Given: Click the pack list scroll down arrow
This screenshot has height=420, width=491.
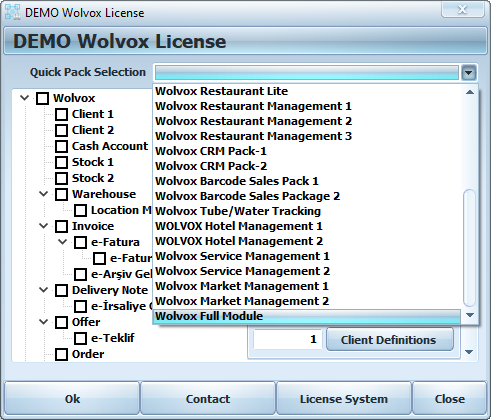Looking at the screenshot, I should pyautogui.click(x=470, y=315).
